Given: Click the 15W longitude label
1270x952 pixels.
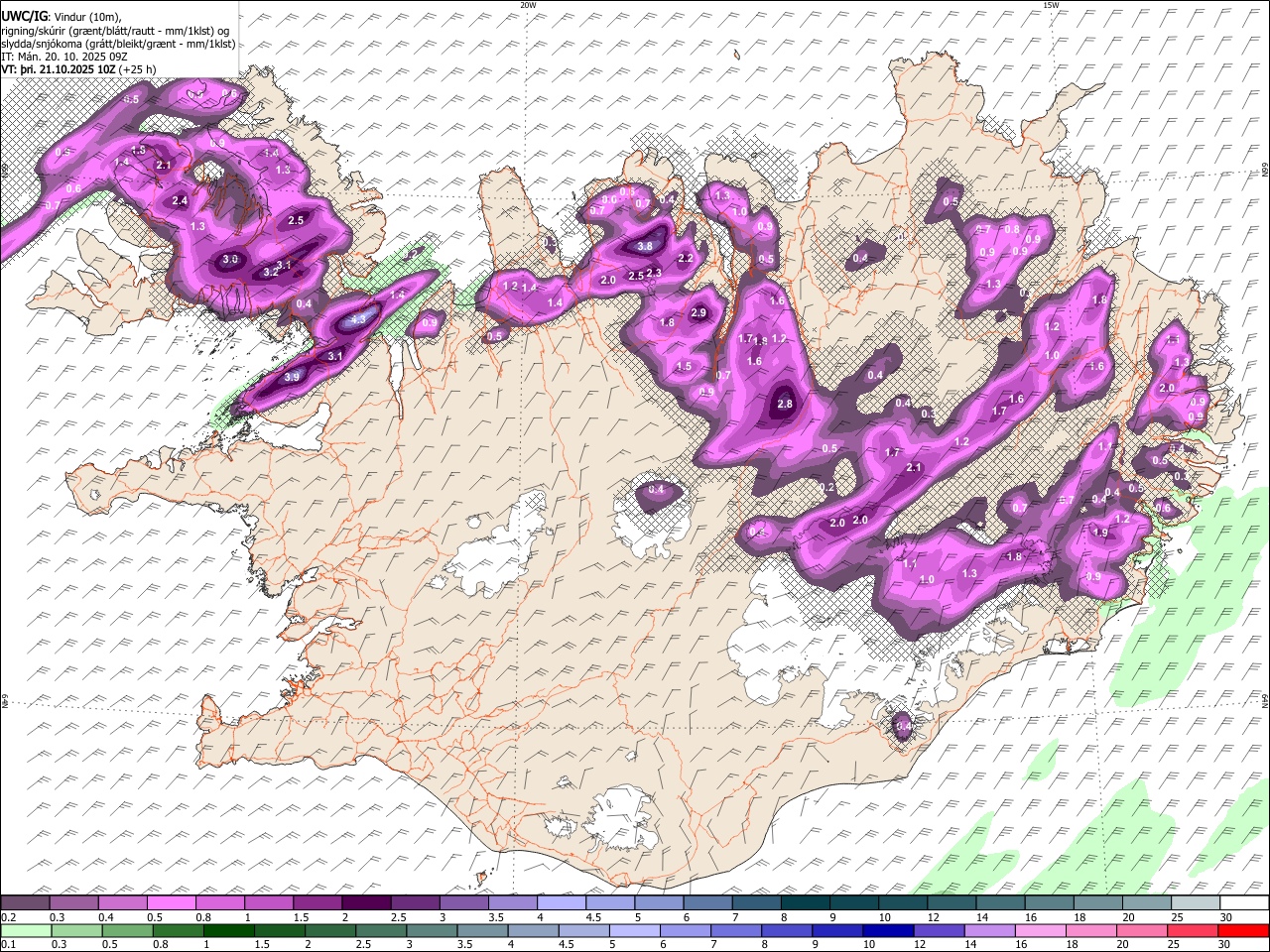Looking at the screenshot, I should click(x=1051, y=5).
